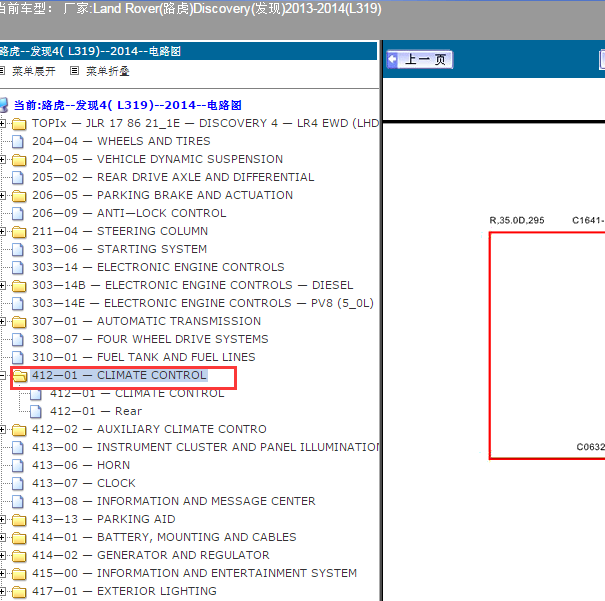This screenshot has width=605, height=601.
Task: Open 412-01 Rear document
Action: [96, 411]
